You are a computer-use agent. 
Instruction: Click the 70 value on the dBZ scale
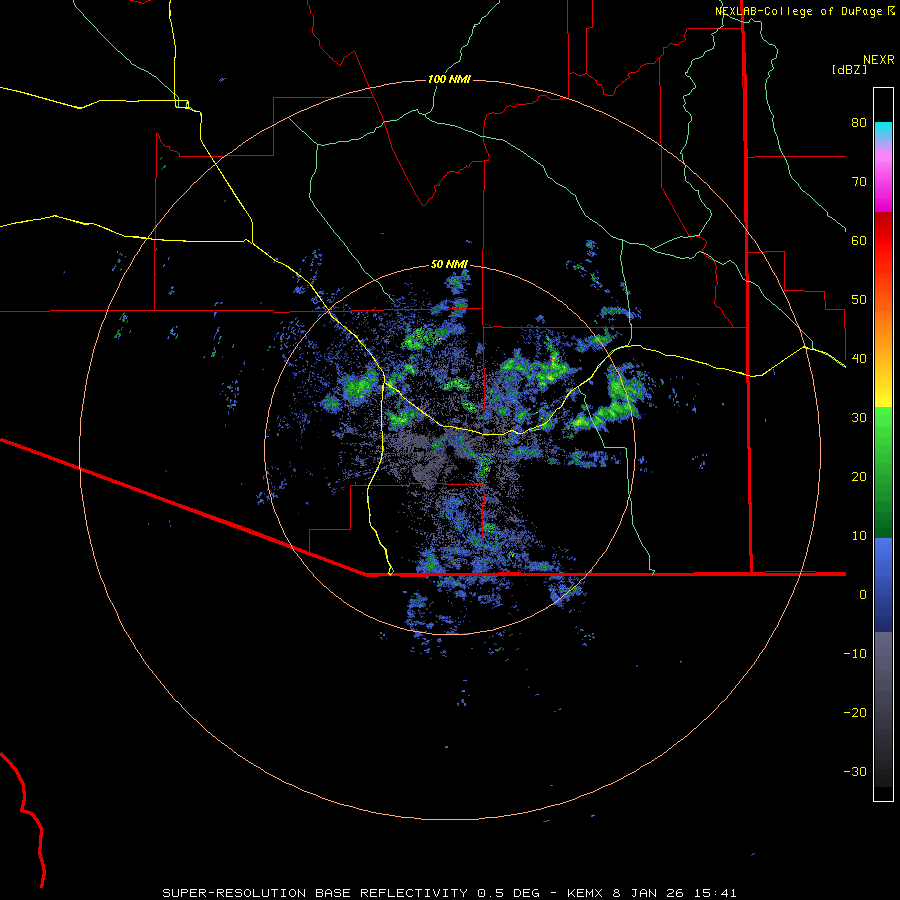coord(859,182)
